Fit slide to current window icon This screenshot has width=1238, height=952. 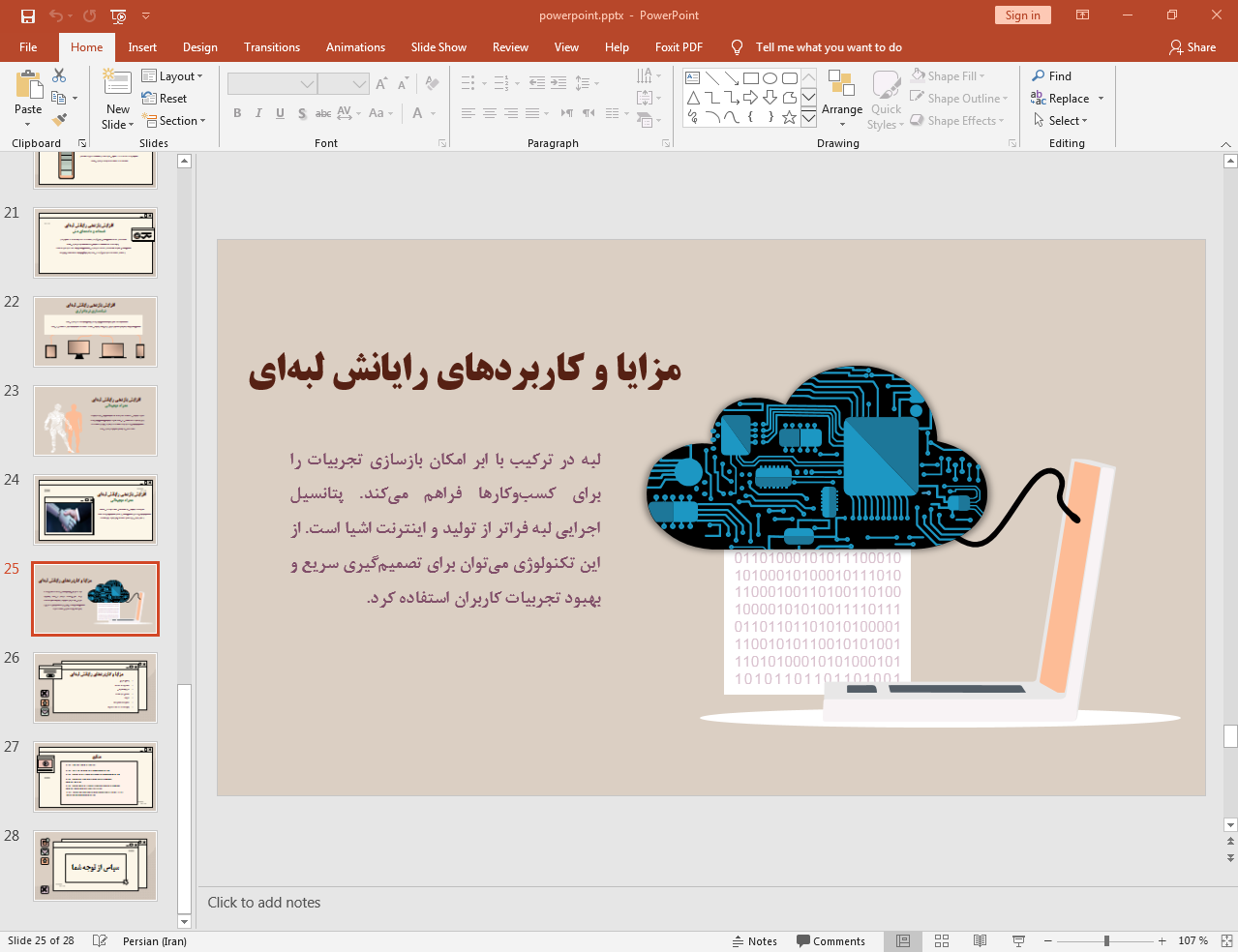point(1226,941)
